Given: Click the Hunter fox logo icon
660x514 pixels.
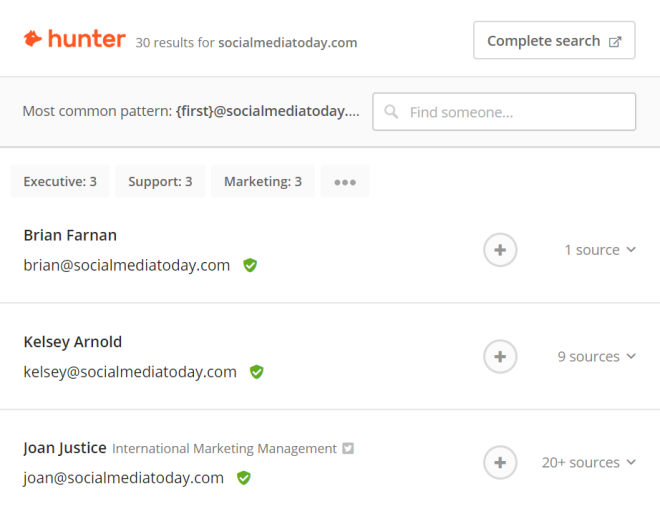Looking at the screenshot, I should click(32, 39).
